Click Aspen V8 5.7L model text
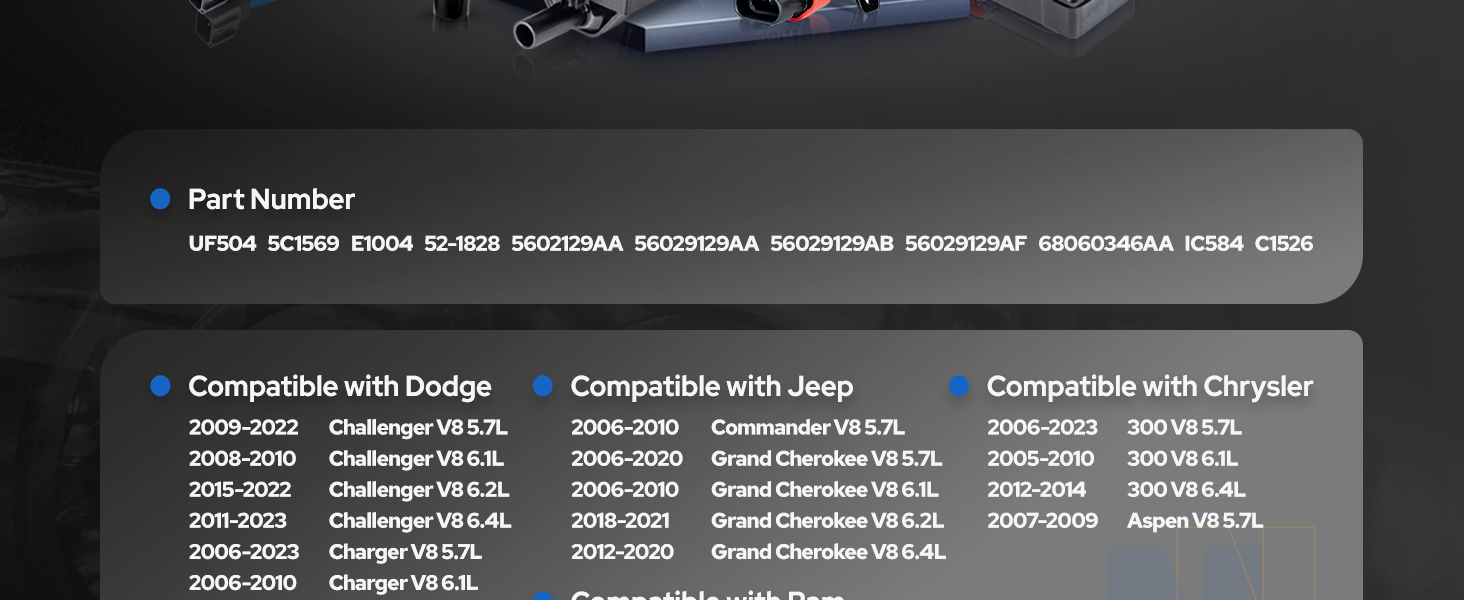Viewport: 1464px width, 600px height. click(1195, 520)
